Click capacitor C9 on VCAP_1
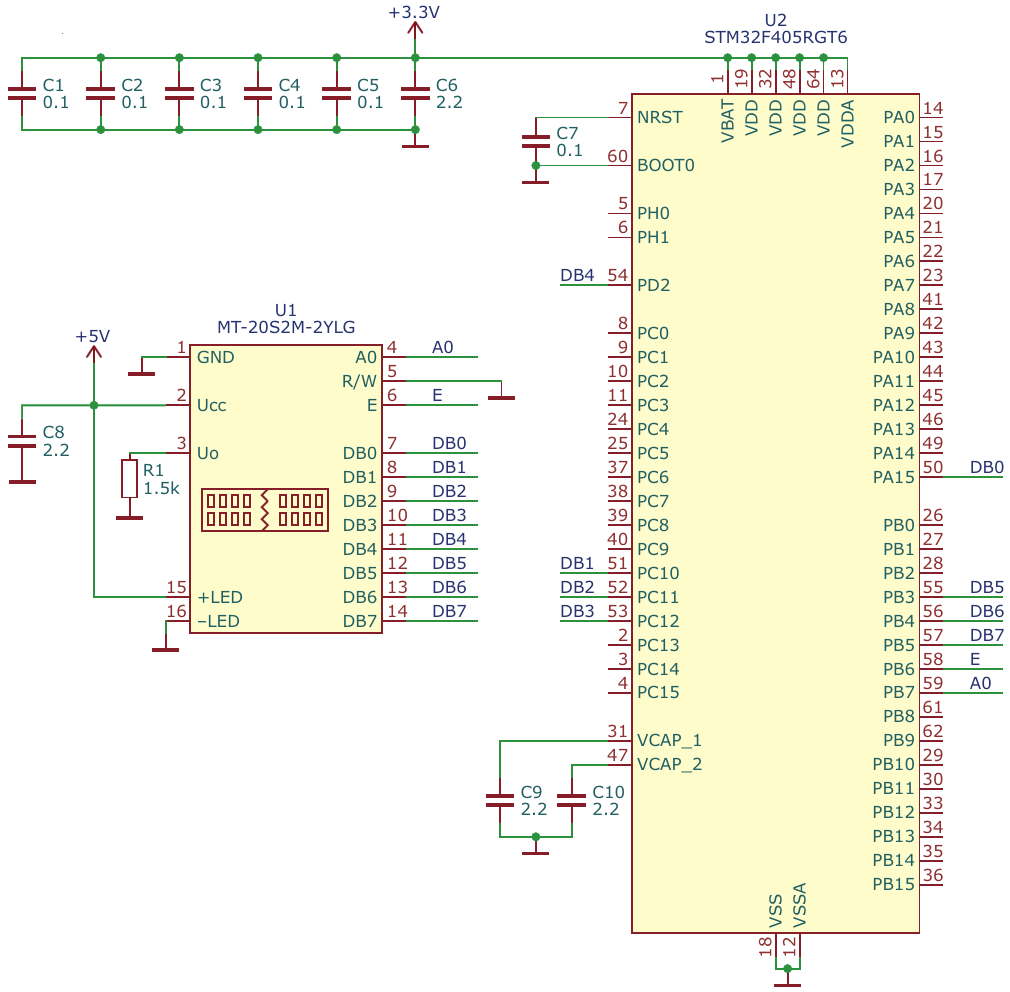This screenshot has width=1010, height=992. (500, 800)
